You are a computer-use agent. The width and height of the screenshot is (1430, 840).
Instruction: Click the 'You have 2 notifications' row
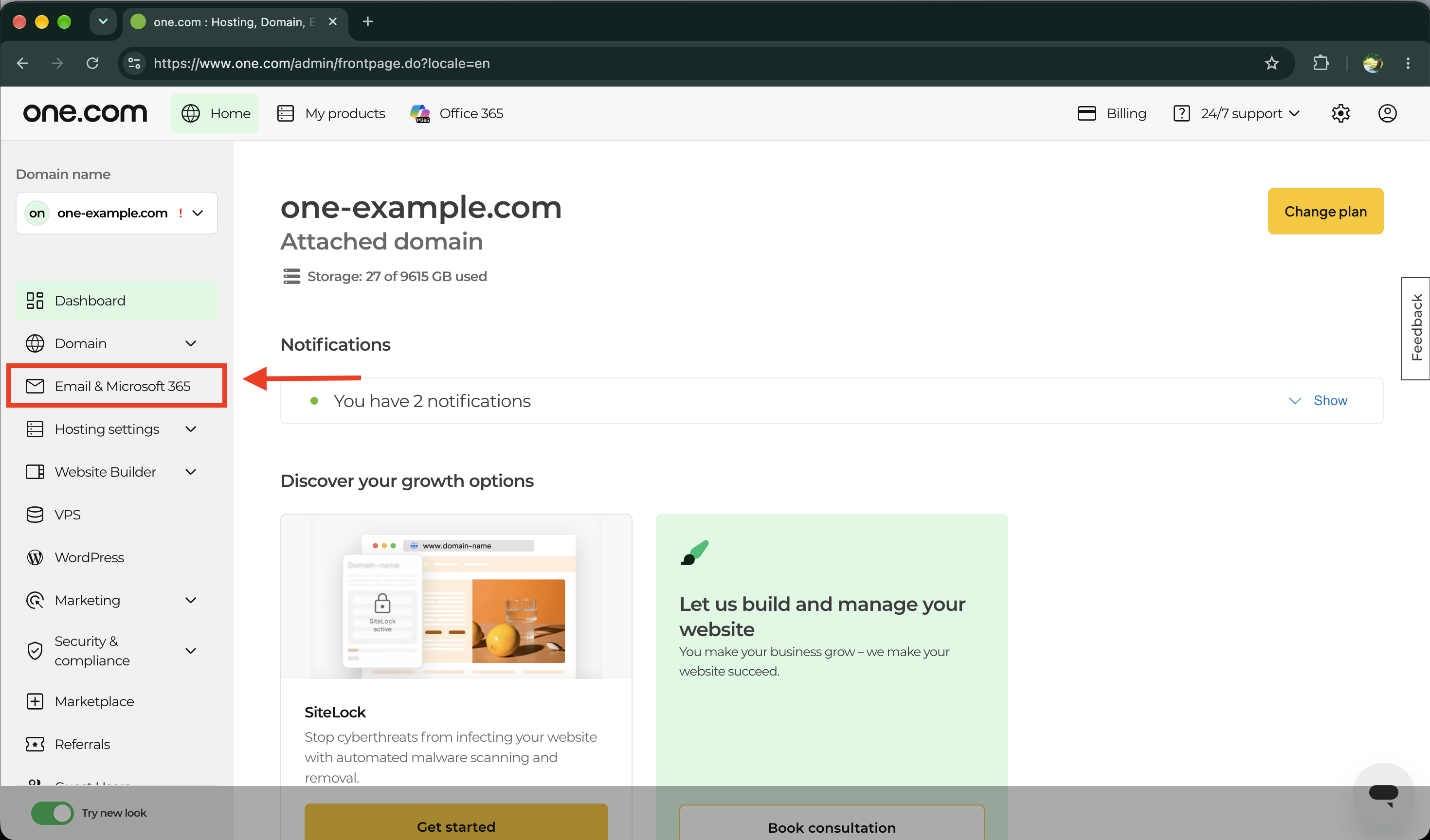832,401
